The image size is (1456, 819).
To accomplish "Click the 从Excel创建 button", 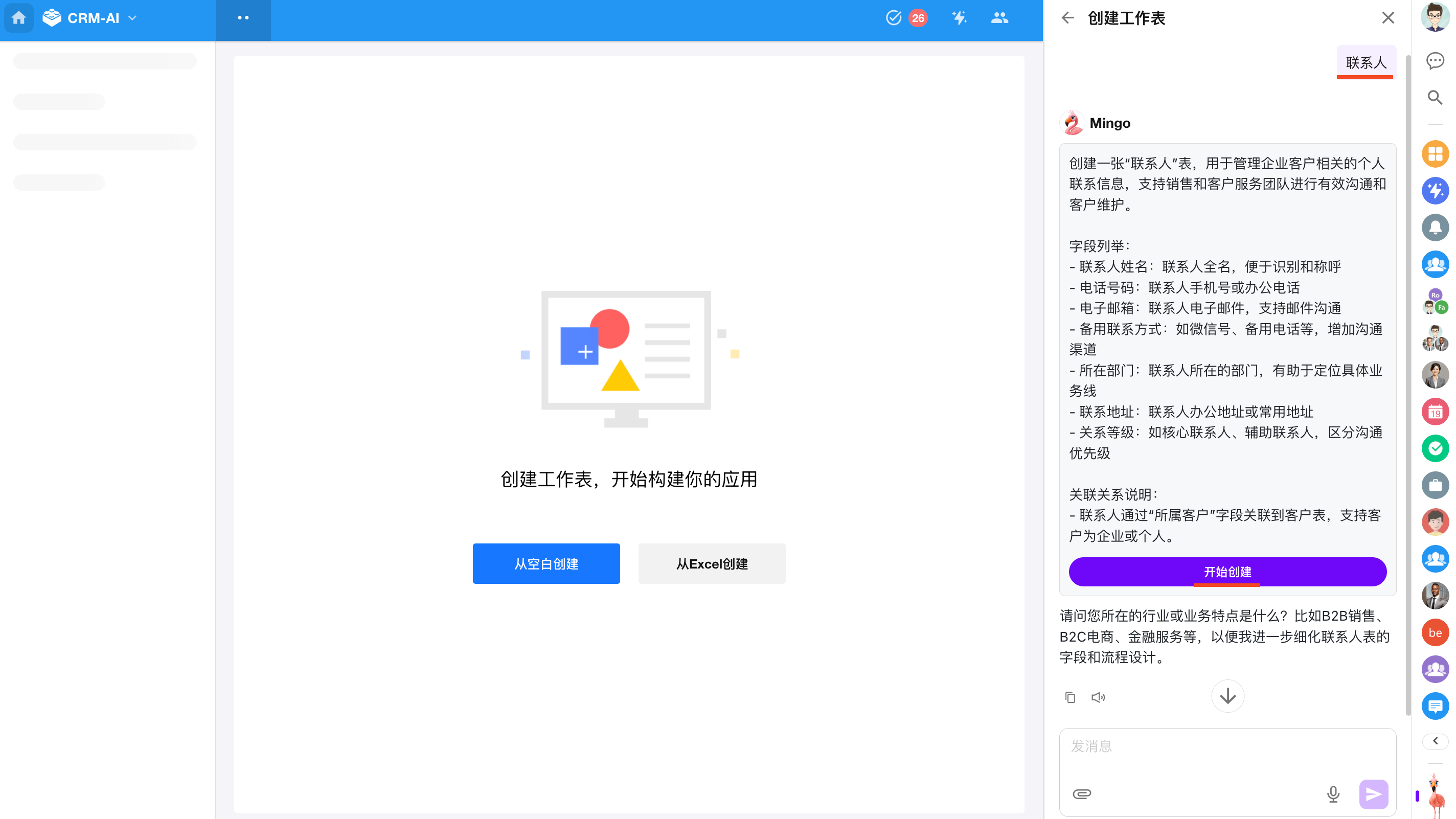I will (712, 563).
